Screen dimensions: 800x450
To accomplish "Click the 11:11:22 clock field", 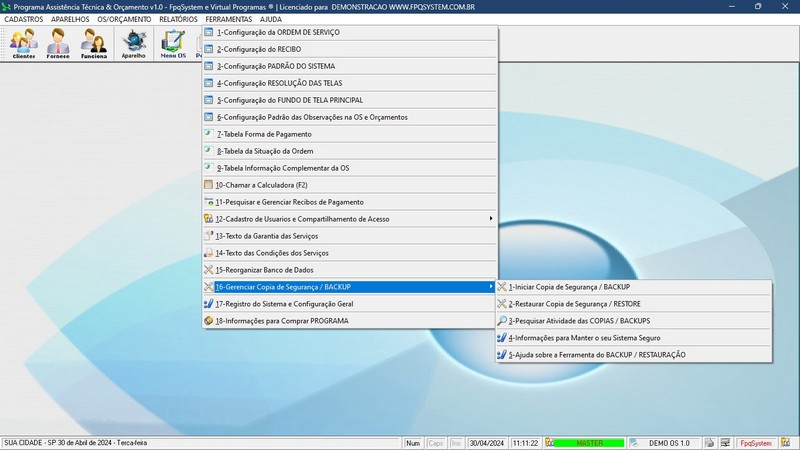I will coord(525,443).
